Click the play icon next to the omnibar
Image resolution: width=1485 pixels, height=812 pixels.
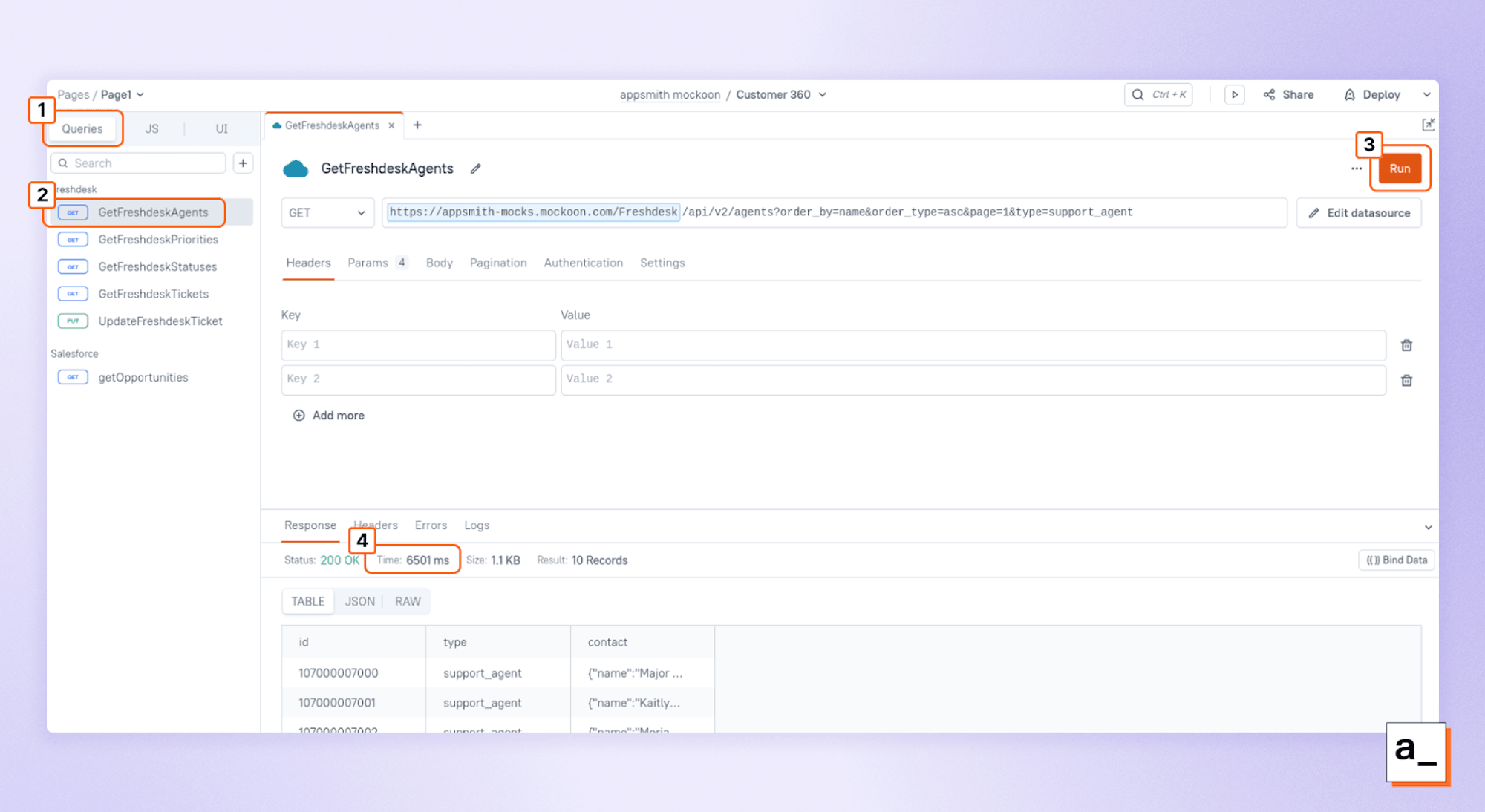point(1235,94)
